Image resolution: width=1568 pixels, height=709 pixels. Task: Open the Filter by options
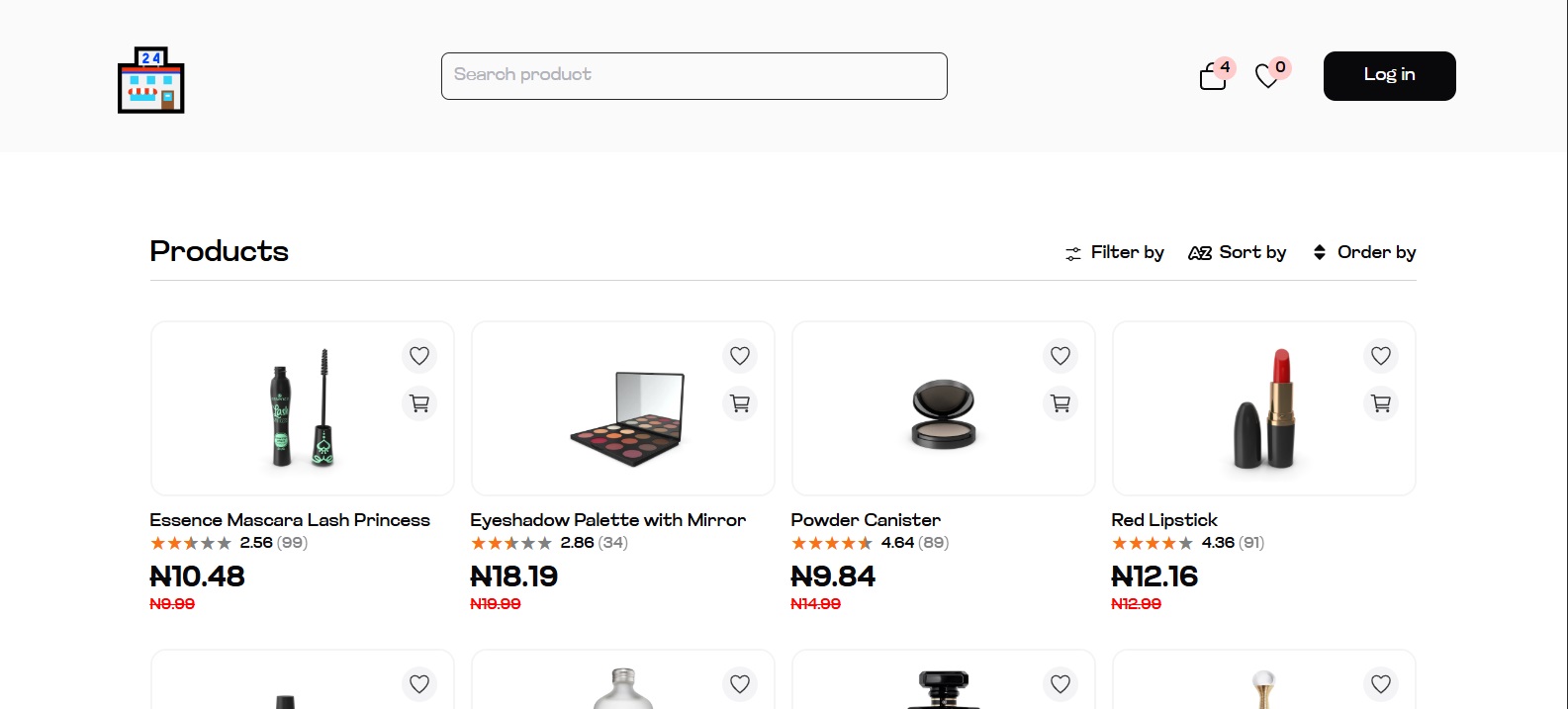(x=1115, y=253)
